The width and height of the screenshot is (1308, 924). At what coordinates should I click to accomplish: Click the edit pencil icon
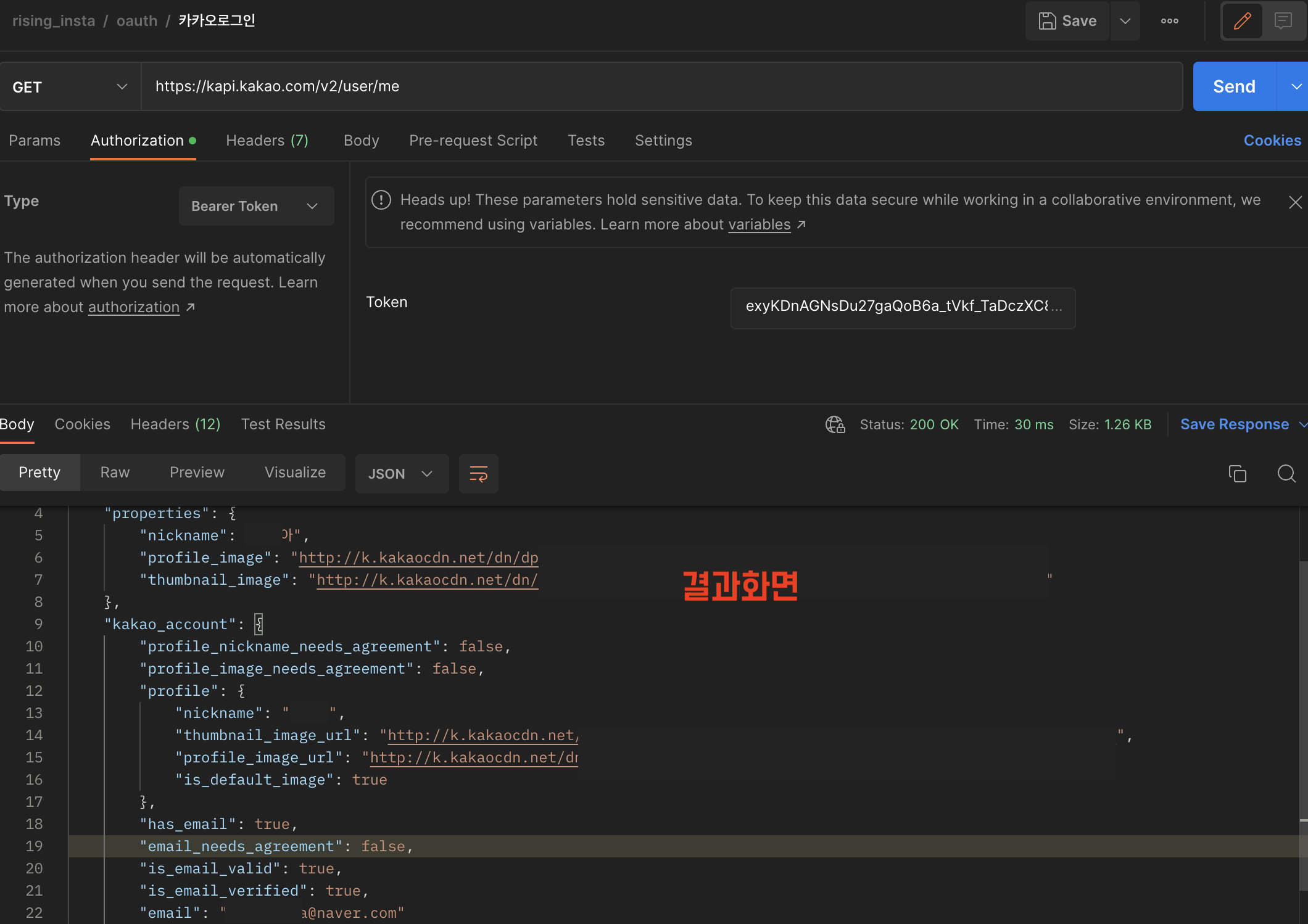pyautogui.click(x=1242, y=21)
